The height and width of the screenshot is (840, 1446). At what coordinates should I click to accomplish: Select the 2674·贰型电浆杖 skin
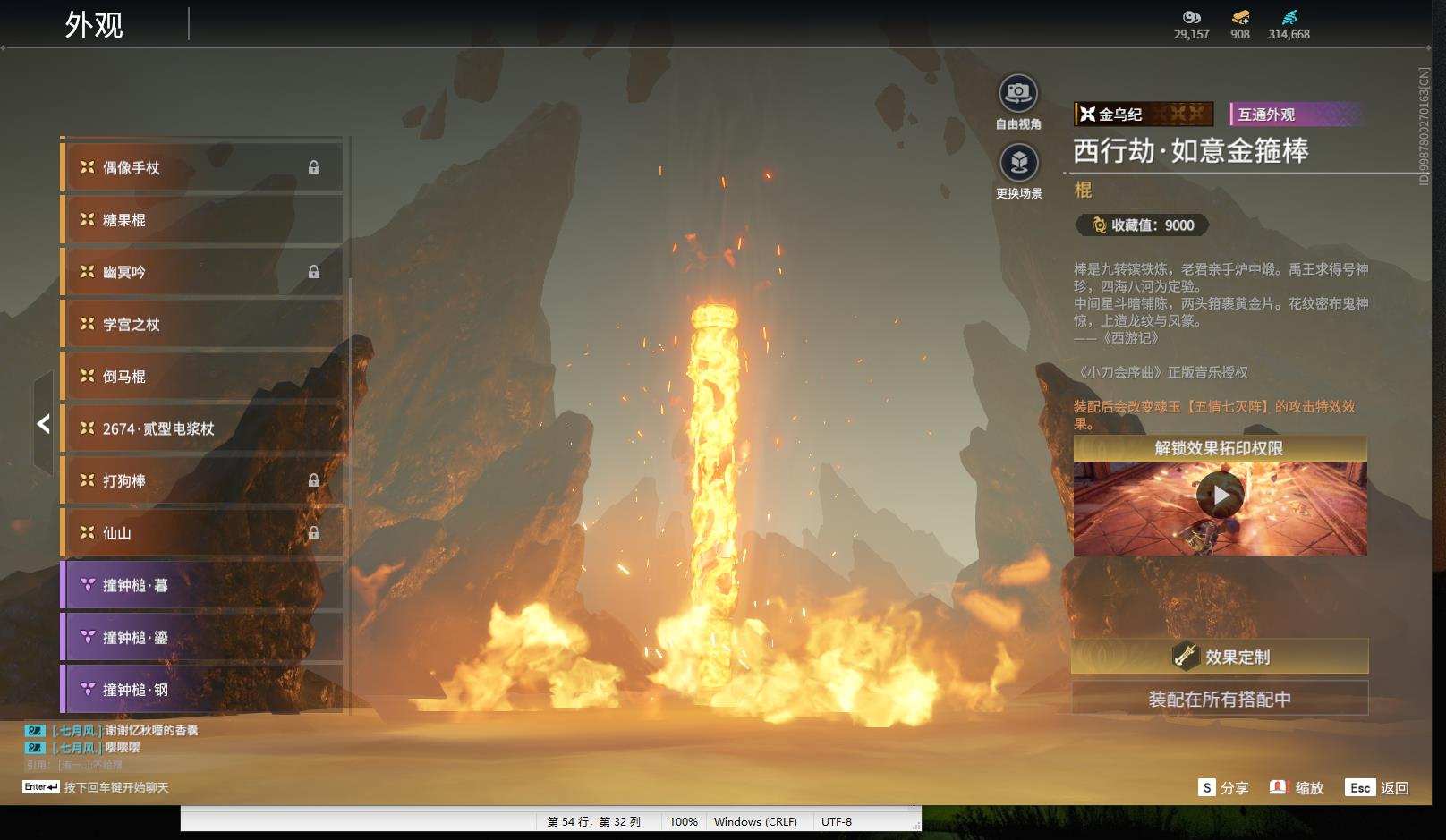201,428
